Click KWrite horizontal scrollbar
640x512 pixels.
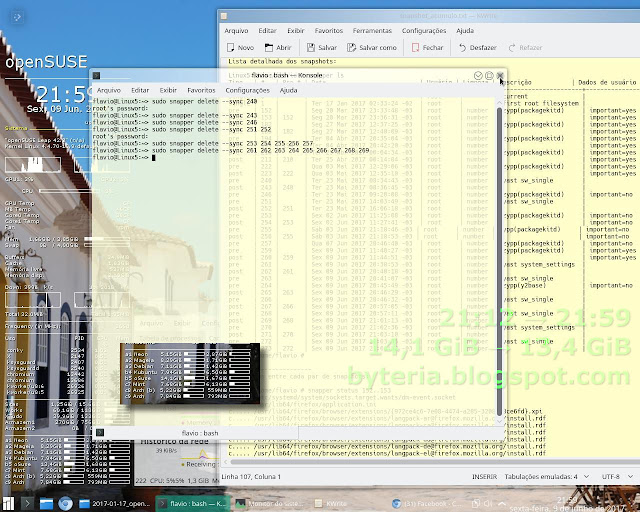[433, 462]
